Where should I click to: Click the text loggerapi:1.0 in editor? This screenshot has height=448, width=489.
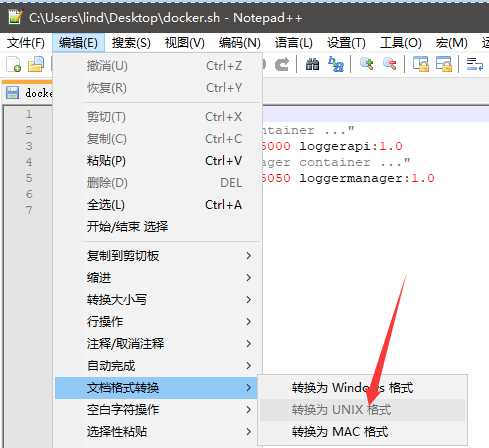[x=351, y=146]
